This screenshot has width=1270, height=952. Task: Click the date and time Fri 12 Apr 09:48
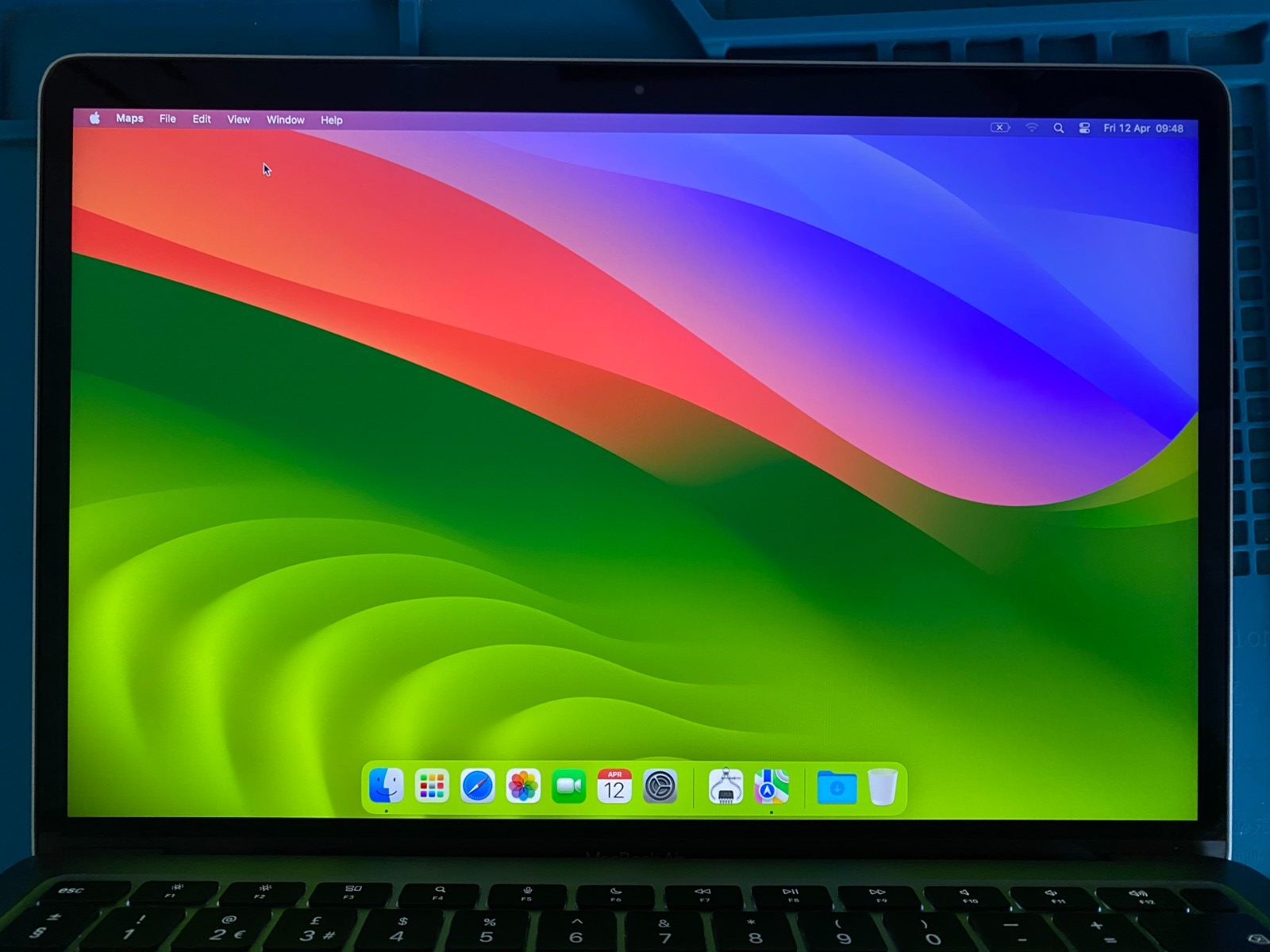point(1143,129)
